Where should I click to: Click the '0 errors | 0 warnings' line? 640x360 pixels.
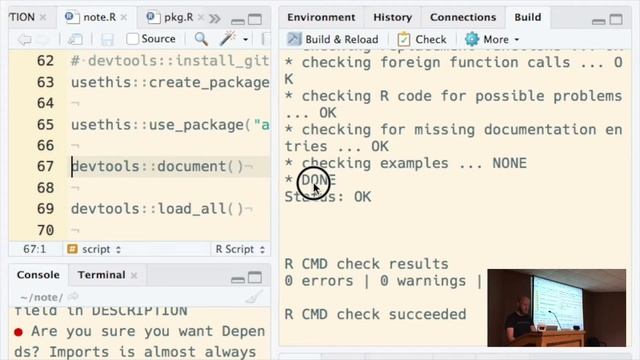(x=383, y=281)
